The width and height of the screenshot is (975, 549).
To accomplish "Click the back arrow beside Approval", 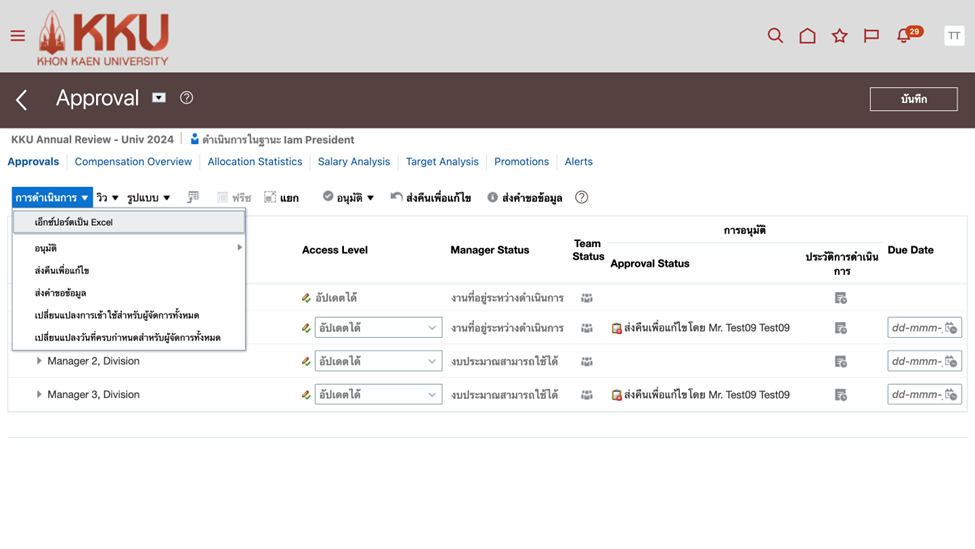I will [x=22, y=99].
